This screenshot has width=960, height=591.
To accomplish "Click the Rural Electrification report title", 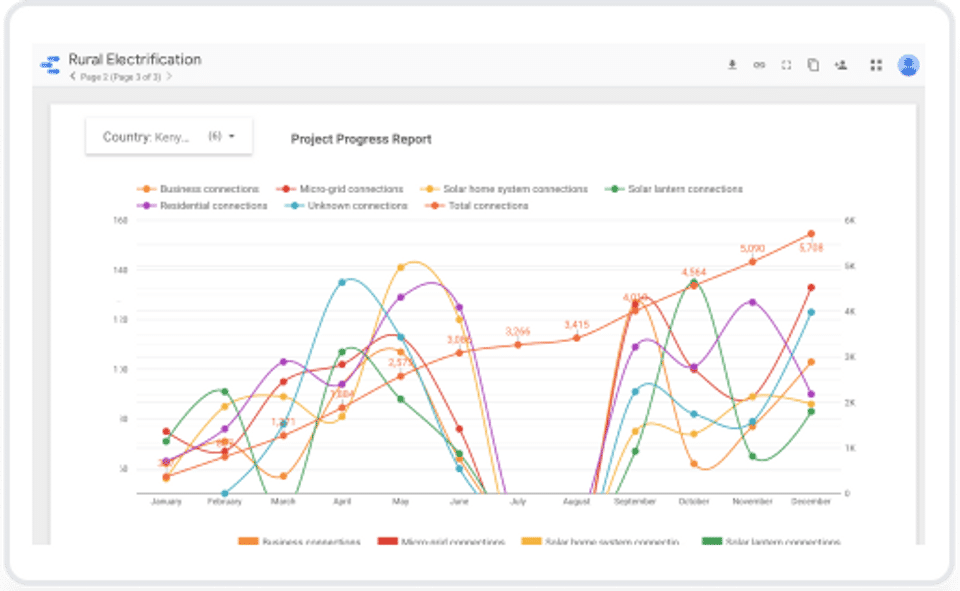I will tap(135, 59).
